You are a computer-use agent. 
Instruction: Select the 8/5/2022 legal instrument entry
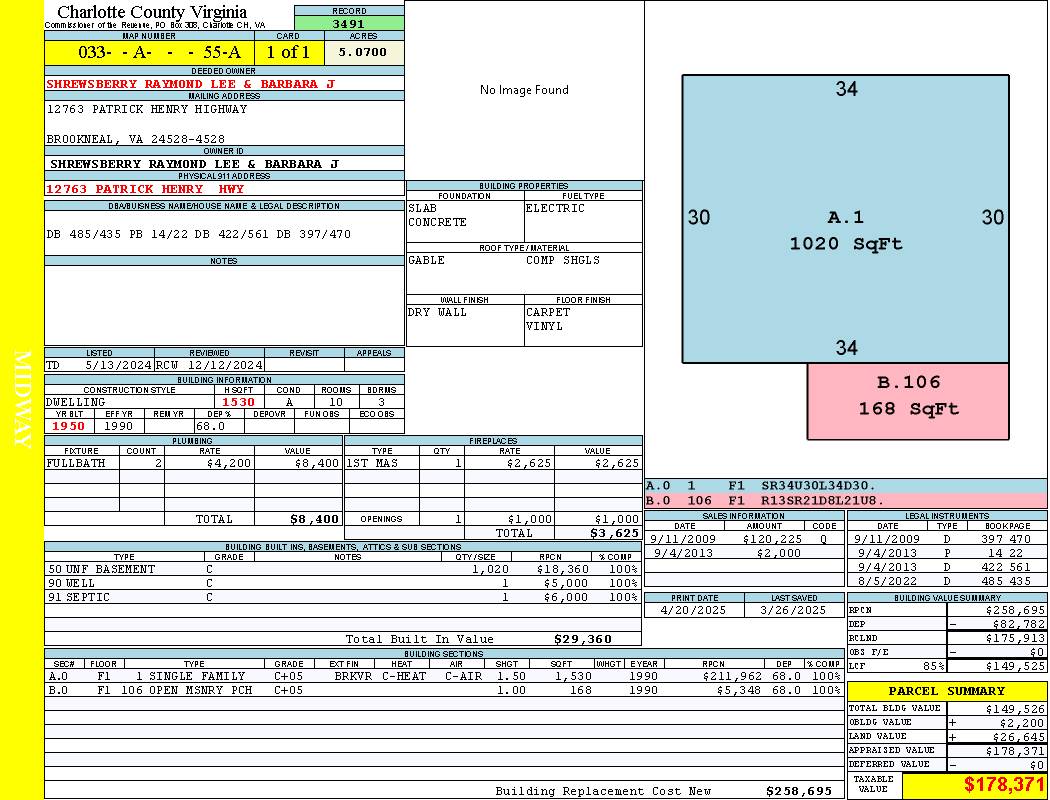[x=945, y=581]
